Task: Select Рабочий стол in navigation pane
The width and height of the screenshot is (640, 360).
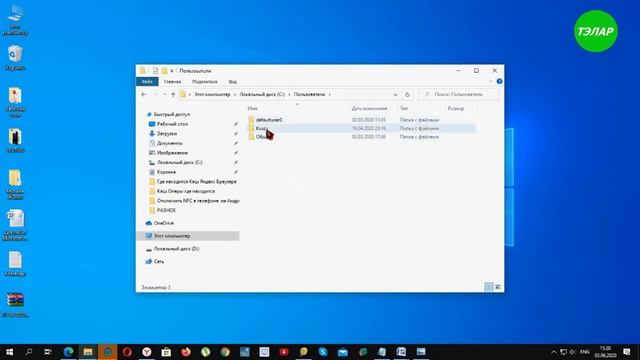Action: click(x=172, y=124)
